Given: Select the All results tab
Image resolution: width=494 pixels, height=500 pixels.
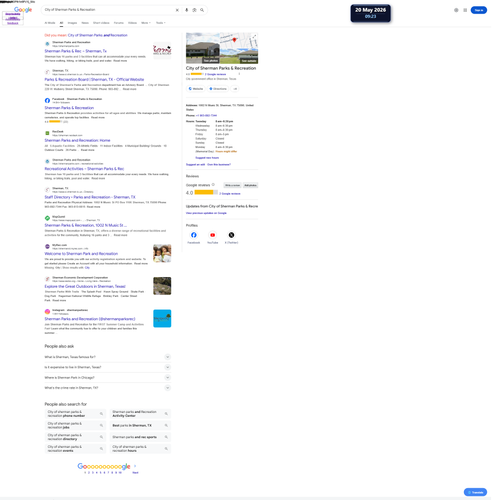Looking at the screenshot, I should tap(62, 23).
